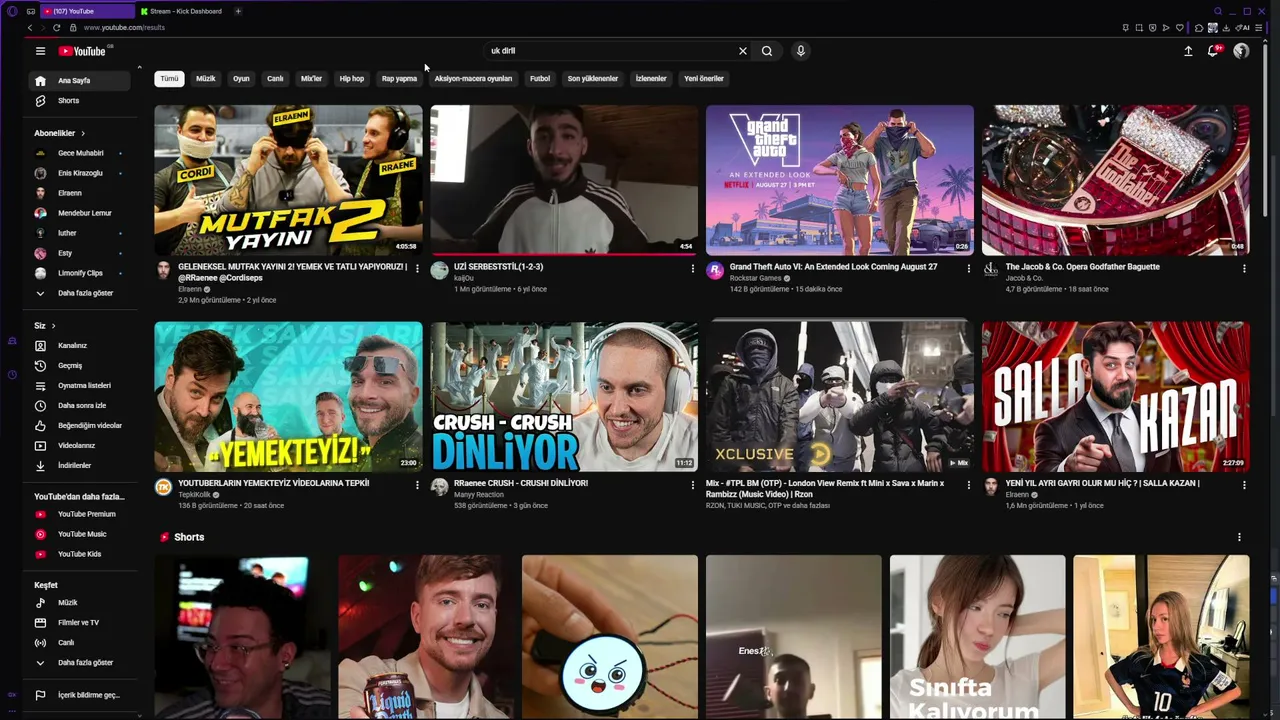
Task: Reload the page in the browser
Action: coord(56,28)
